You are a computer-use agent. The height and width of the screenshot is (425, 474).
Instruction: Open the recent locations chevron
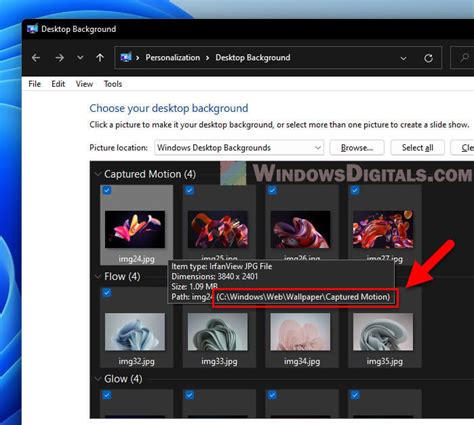(80, 58)
